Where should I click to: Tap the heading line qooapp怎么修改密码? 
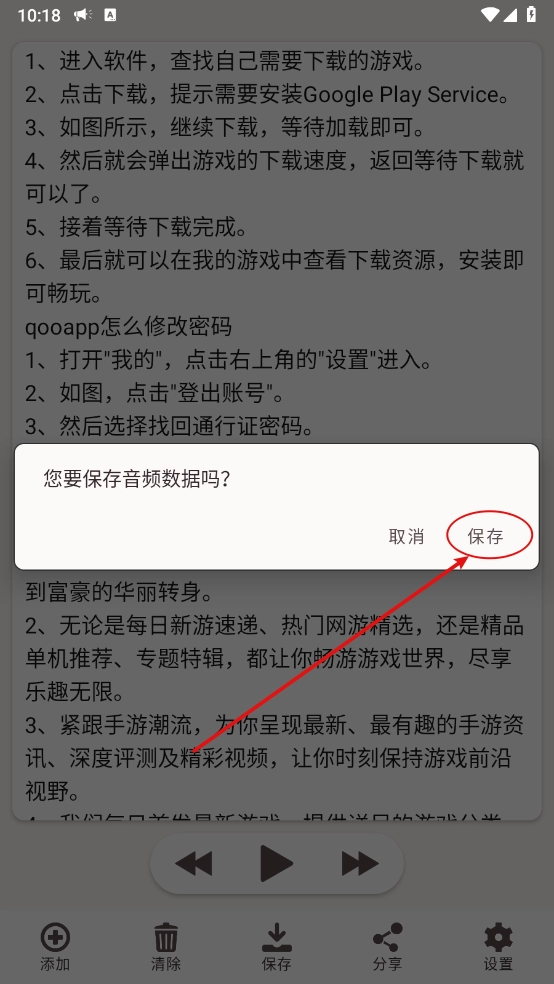pos(129,327)
